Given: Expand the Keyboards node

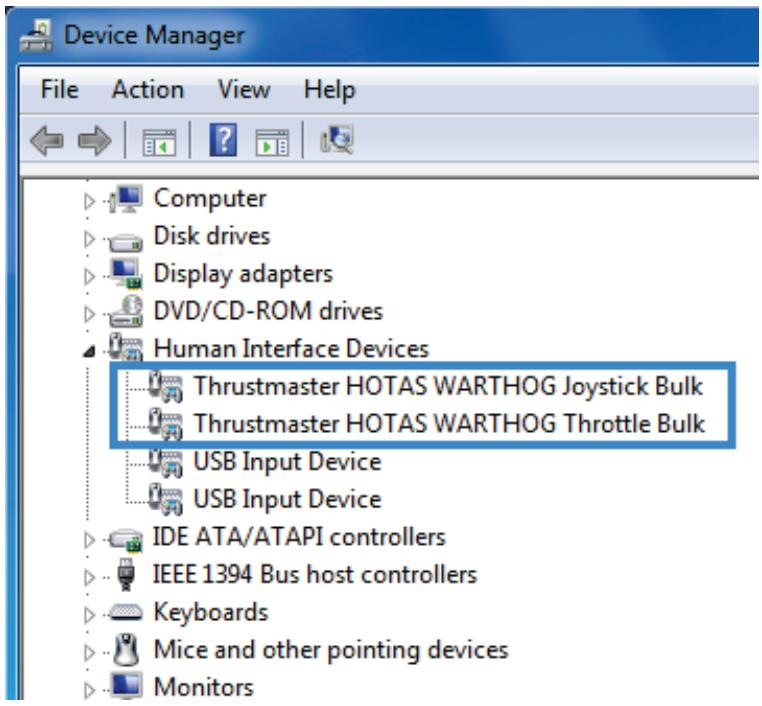Looking at the screenshot, I should pyautogui.click(x=89, y=615).
